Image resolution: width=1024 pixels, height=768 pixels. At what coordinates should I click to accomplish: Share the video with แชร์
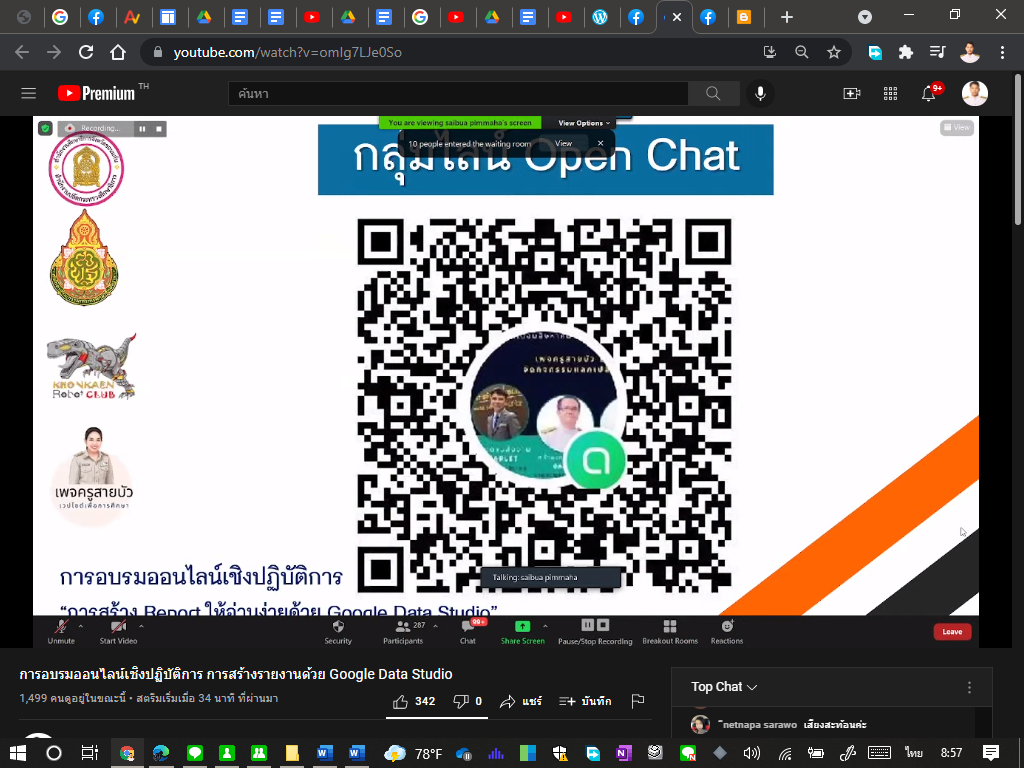[521, 701]
